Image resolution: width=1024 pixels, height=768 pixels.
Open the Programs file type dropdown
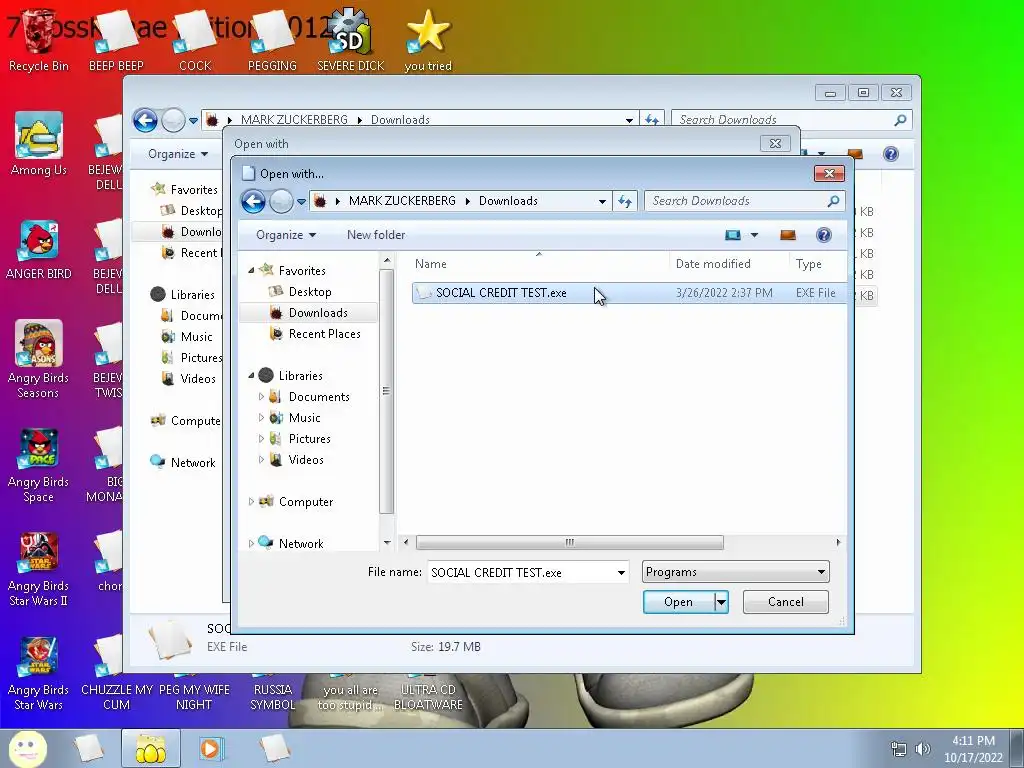click(735, 572)
